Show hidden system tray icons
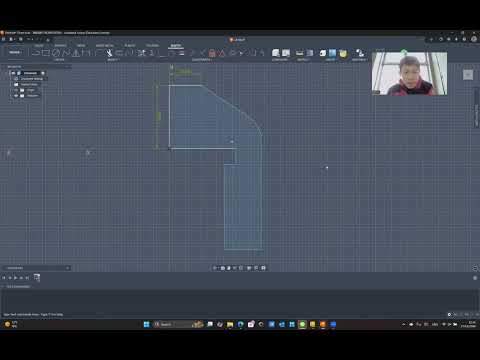480x360 pixels. pyautogui.click(x=404, y=324)
